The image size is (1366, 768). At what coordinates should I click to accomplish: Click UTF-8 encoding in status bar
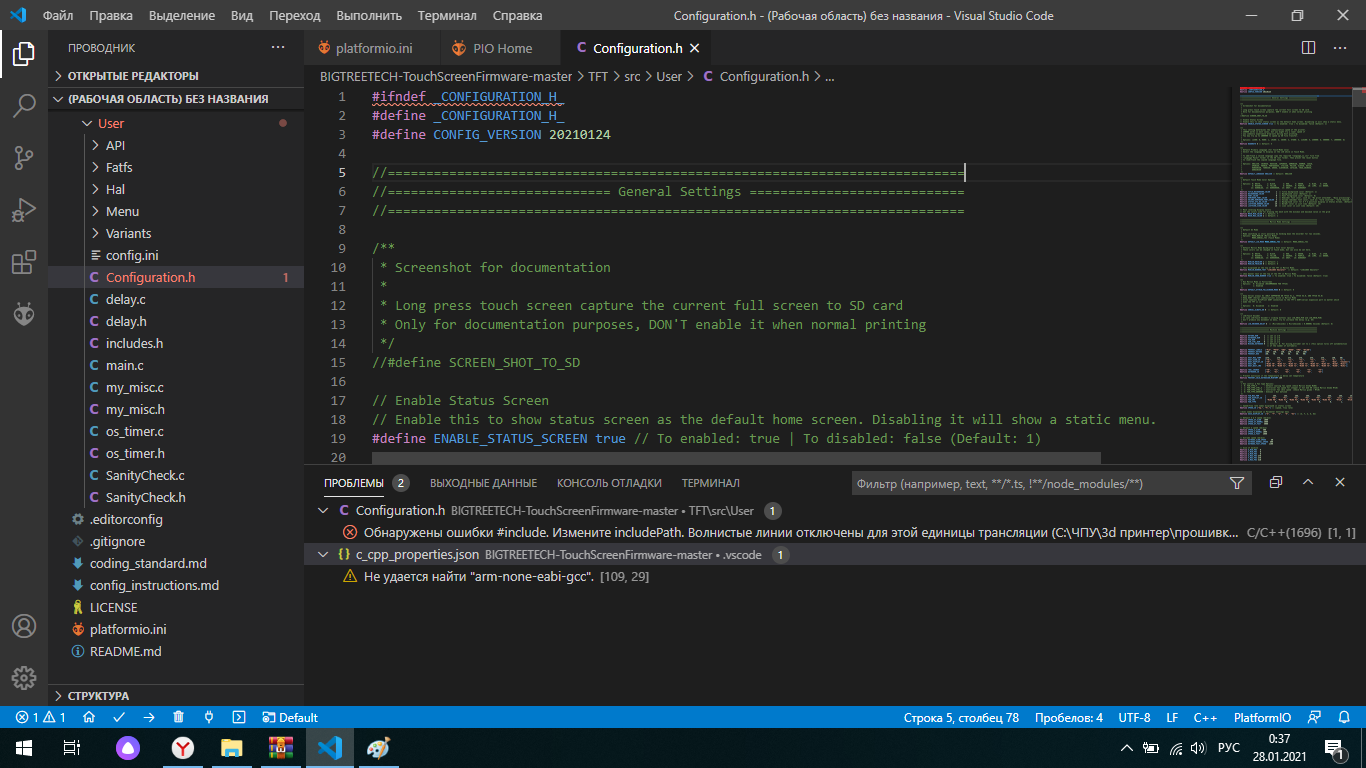point(1134,717)
